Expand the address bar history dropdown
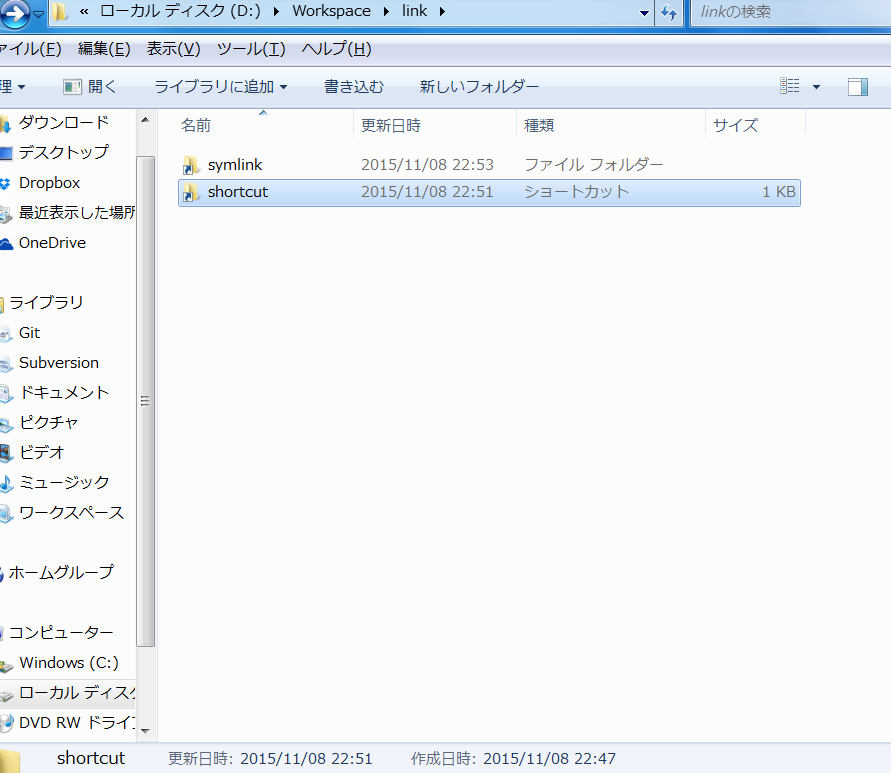This screenshot has width=891, height=773. pyautogui.click(x=645, y=13)
